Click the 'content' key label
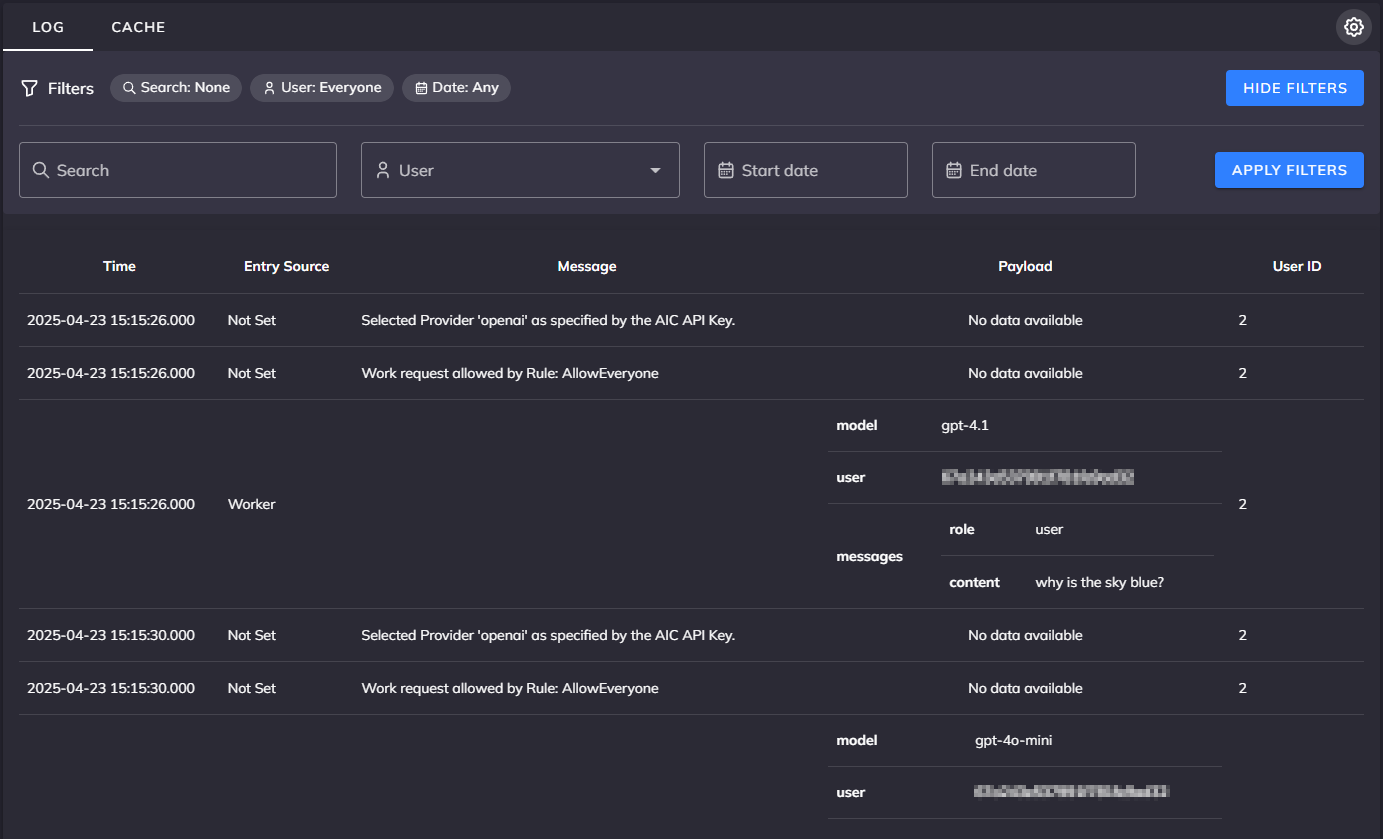 [x=974, y=582]
